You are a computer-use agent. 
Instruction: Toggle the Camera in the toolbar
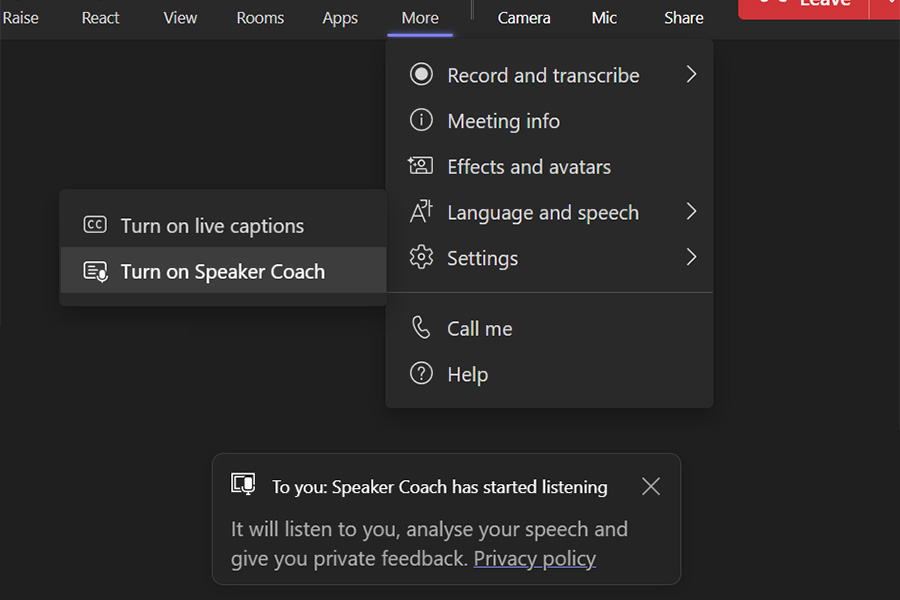pyautogui.click(x=524, y=18)
